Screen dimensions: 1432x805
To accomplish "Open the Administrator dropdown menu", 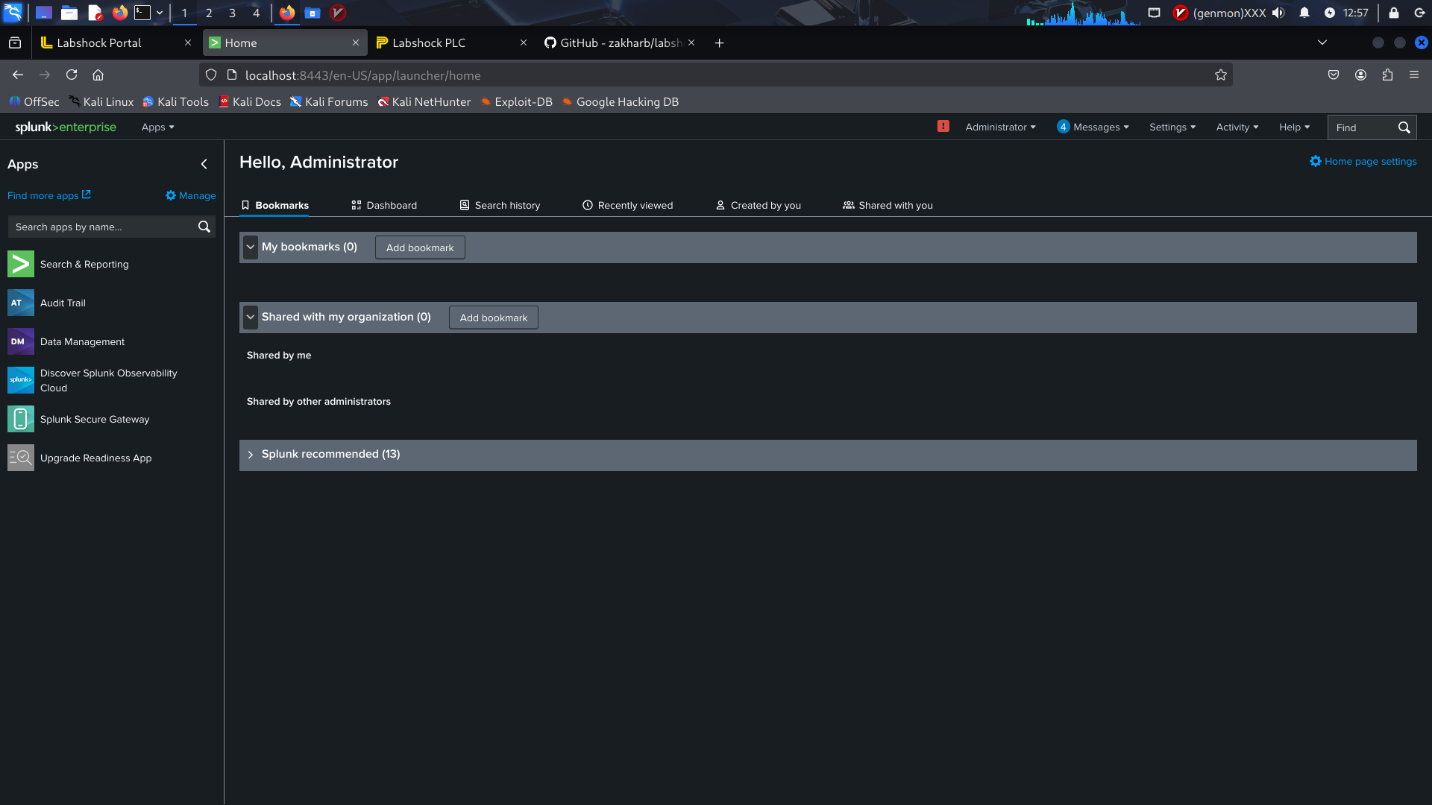I will [1000, 127].
